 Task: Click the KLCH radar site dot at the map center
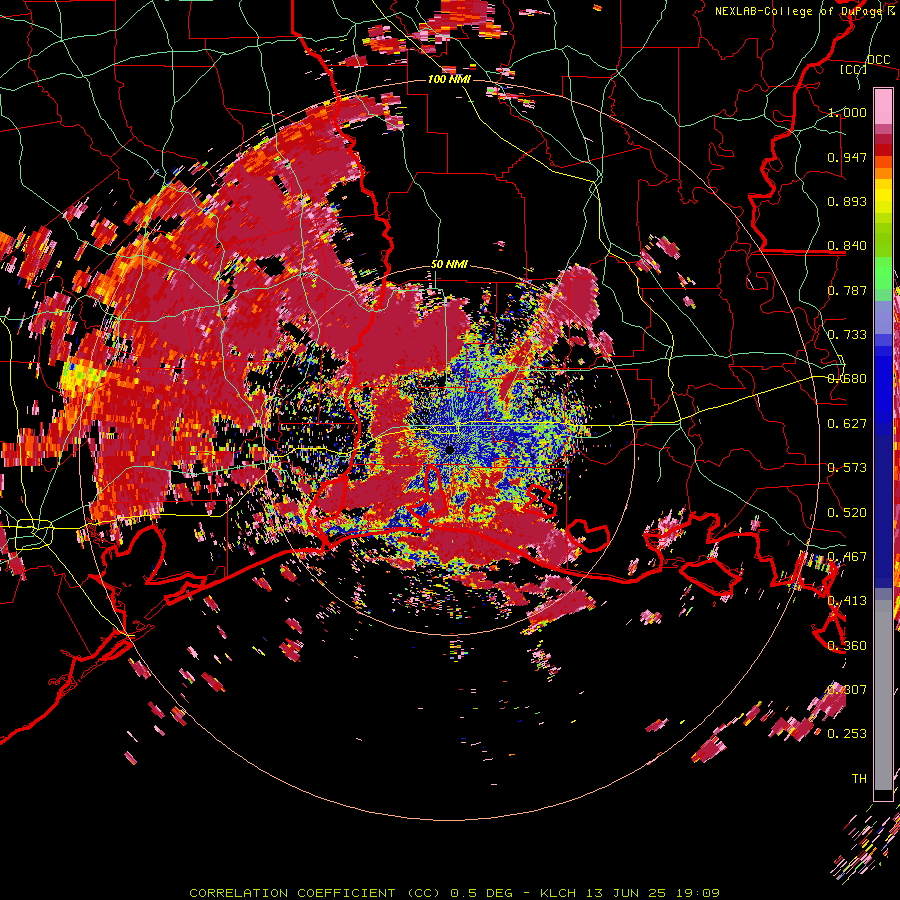click(x=449, y=450)
